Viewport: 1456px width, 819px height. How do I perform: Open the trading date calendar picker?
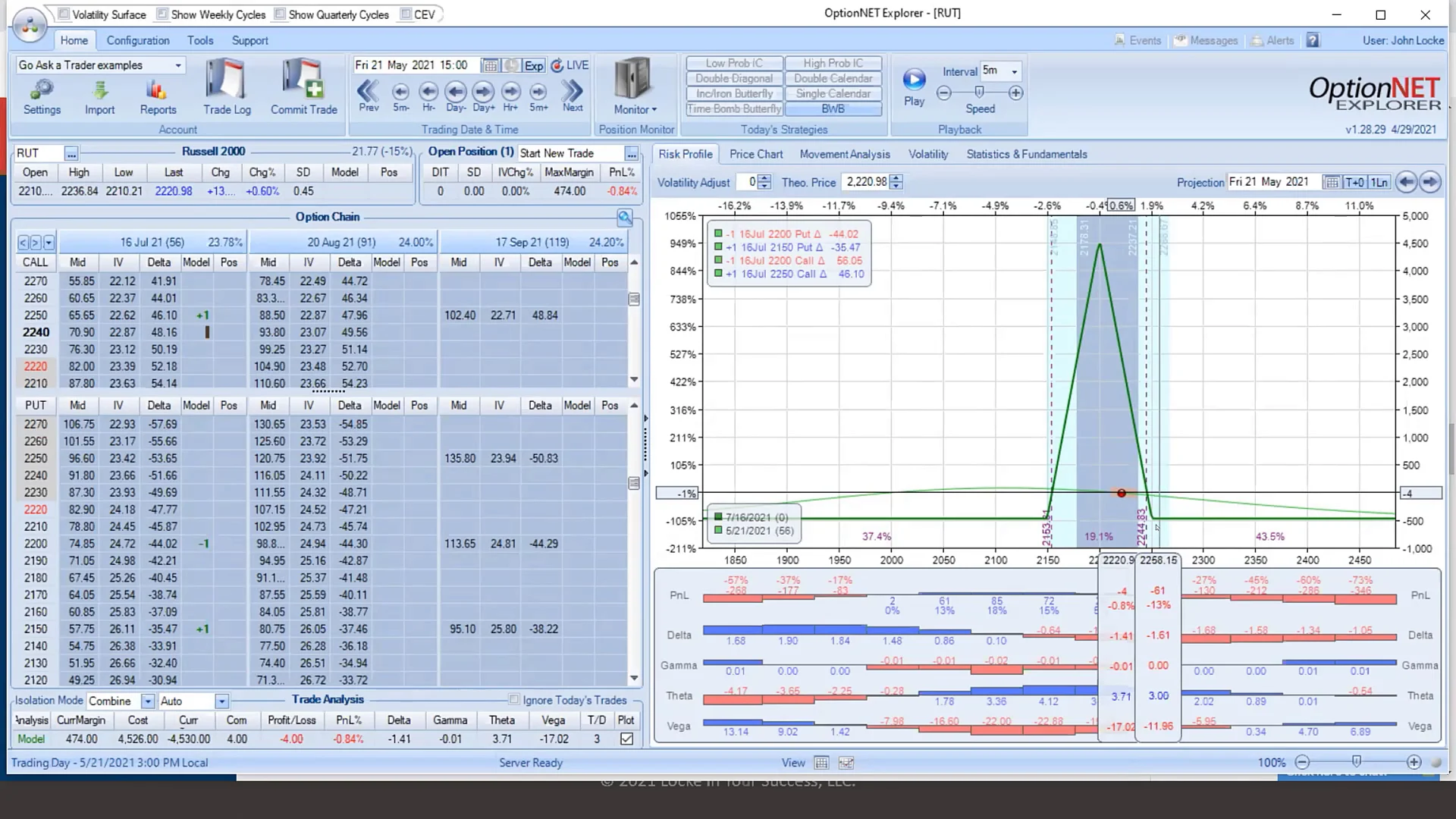click(490, 66)
